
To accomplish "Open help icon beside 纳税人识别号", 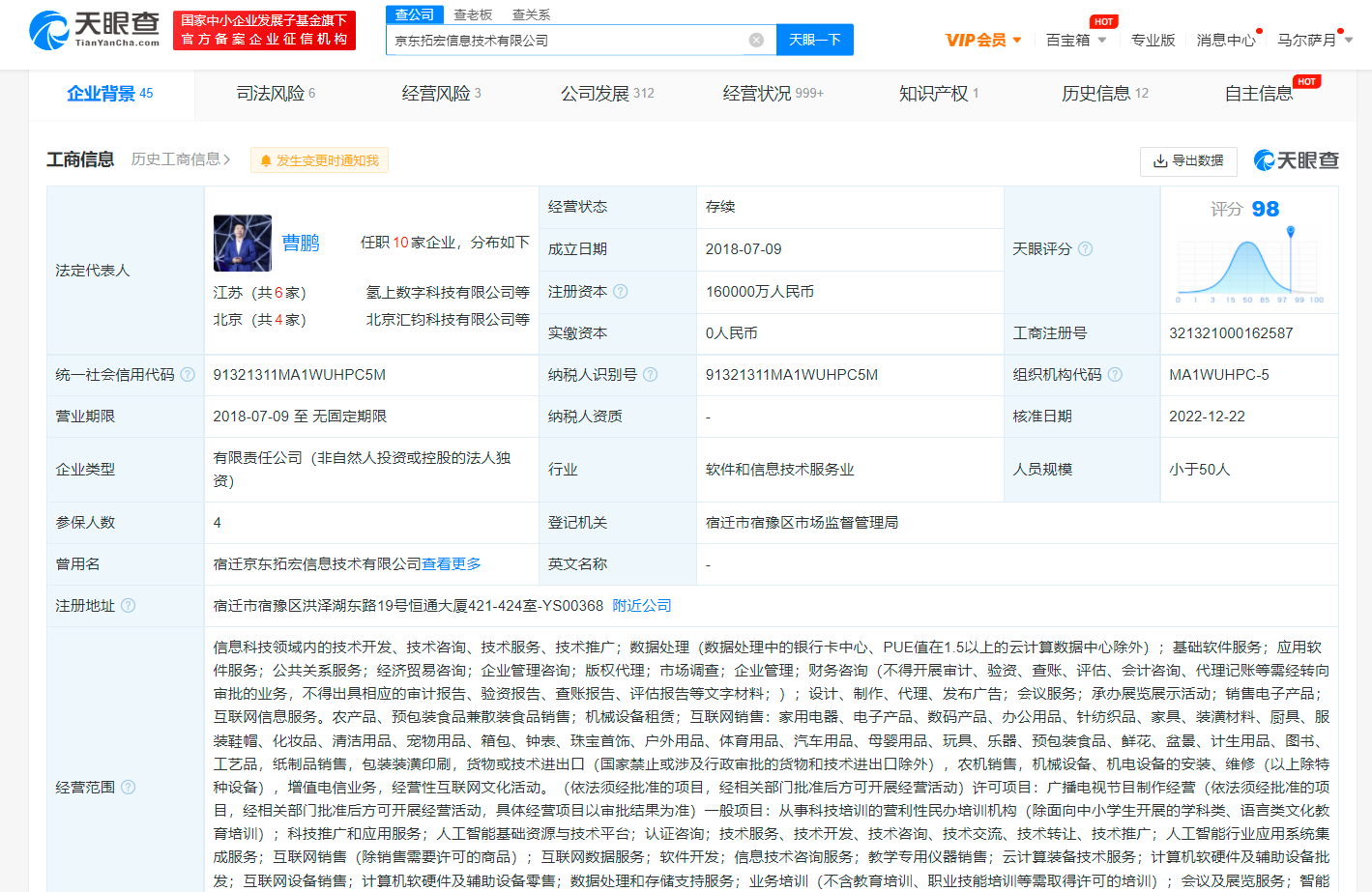I will pos(650,374).
